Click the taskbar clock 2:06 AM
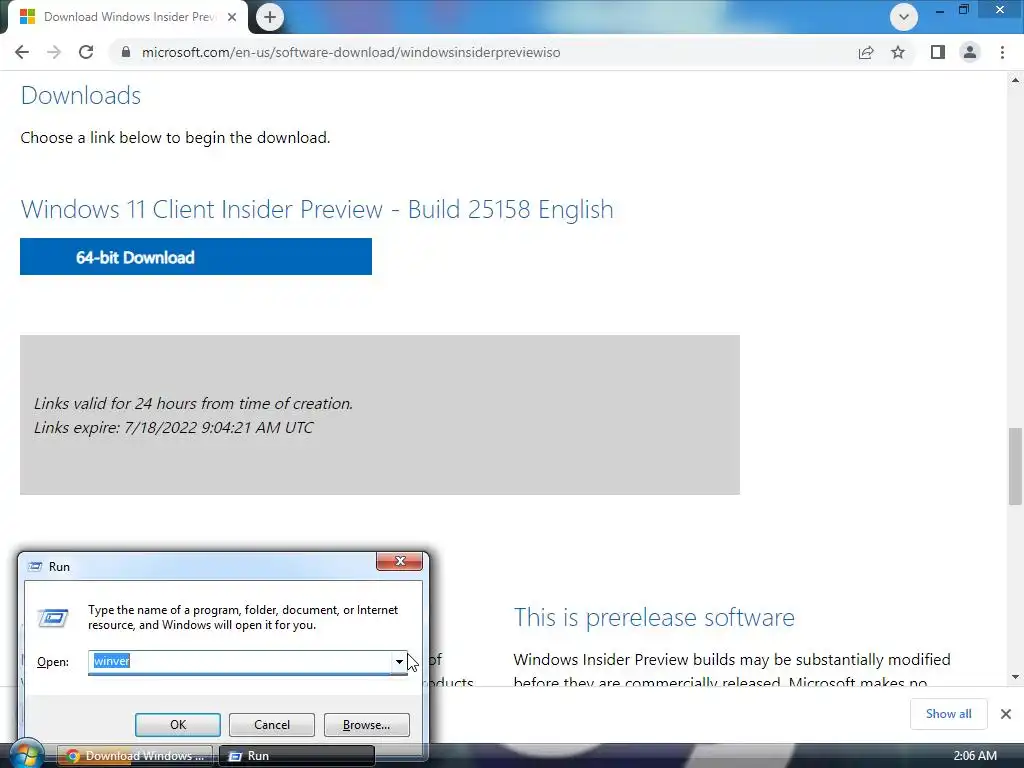Screen dimensions: 1024x768 coord(975,756)
